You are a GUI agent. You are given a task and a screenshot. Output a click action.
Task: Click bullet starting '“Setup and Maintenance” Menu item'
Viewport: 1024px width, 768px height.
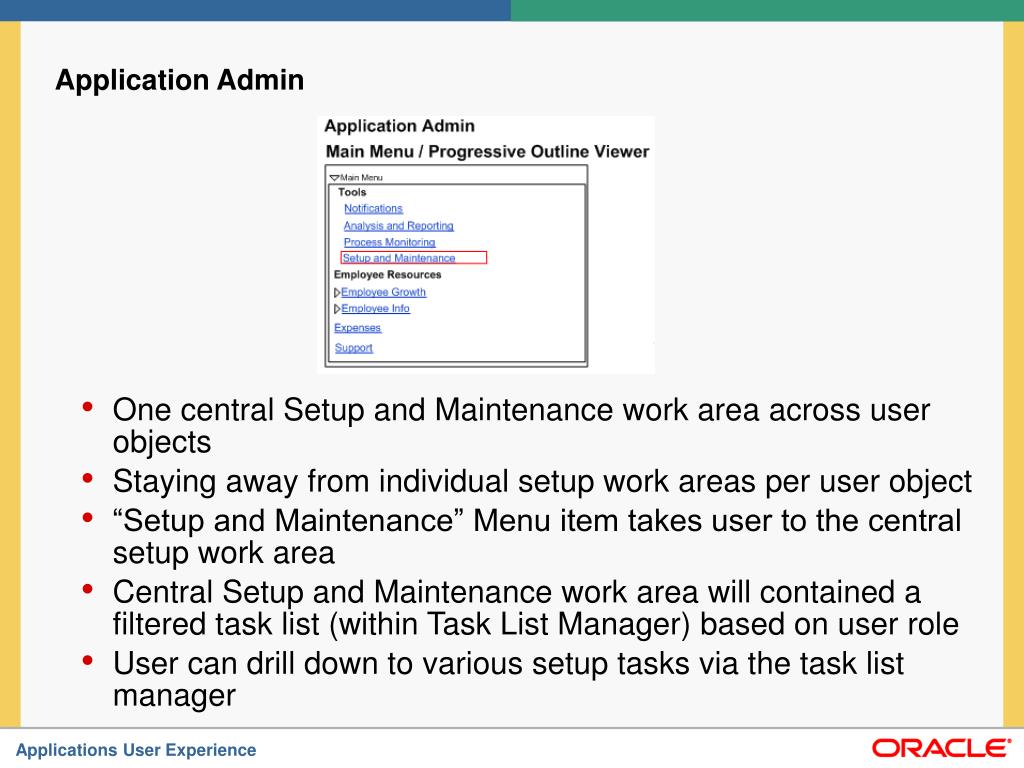coord(537,537)
